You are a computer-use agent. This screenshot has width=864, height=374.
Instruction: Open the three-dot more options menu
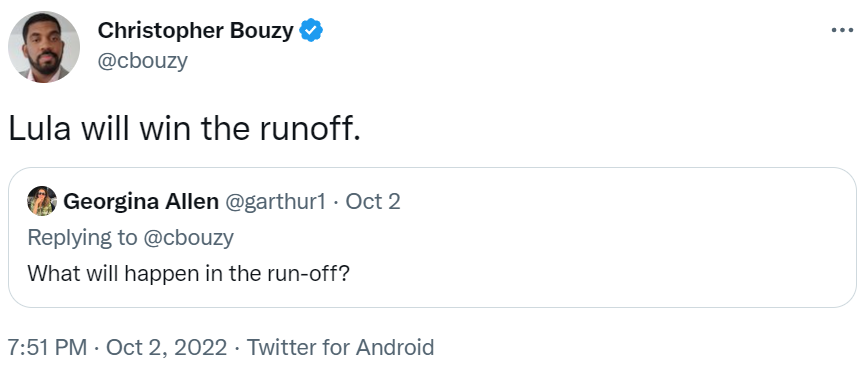click(x=842, y=30)
